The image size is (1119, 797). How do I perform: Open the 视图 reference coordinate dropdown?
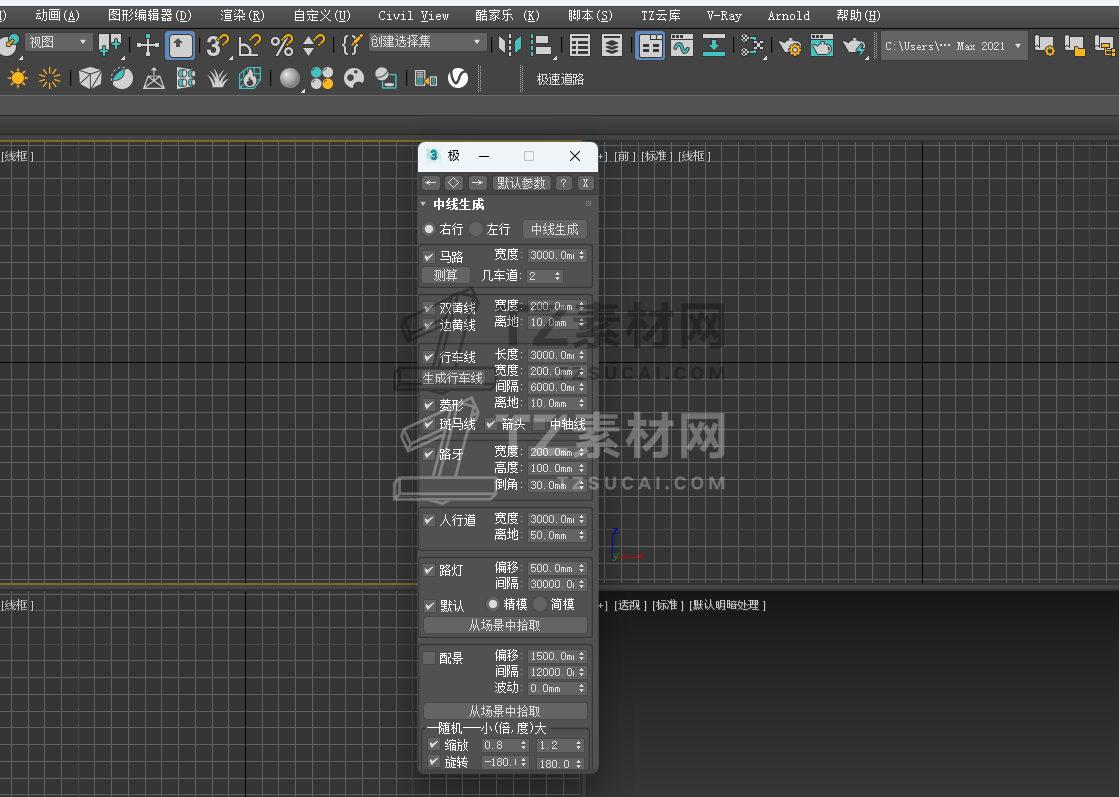coord(57,43)
